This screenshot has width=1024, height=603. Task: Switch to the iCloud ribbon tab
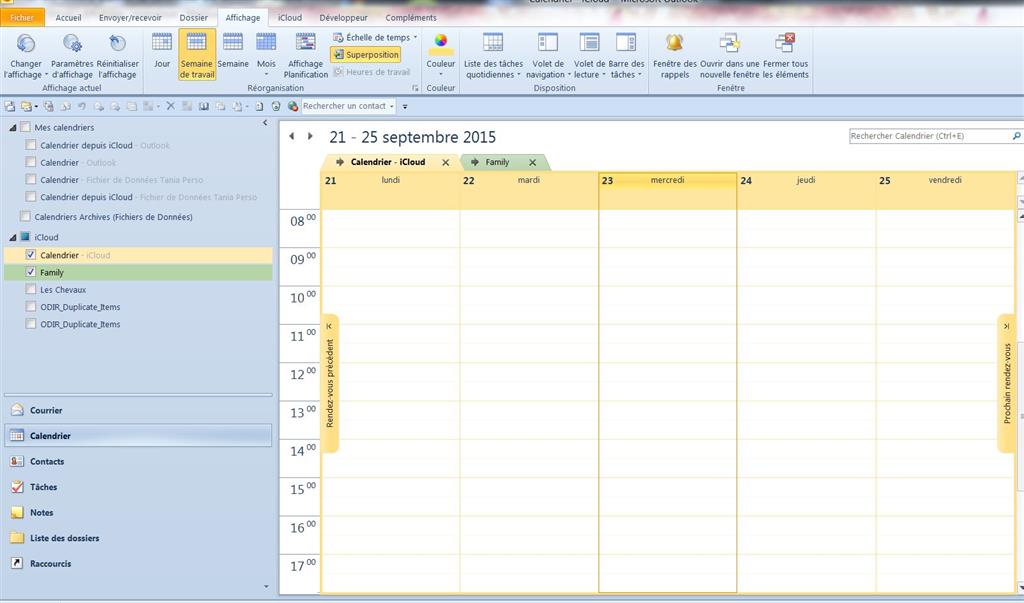point(289,18)
